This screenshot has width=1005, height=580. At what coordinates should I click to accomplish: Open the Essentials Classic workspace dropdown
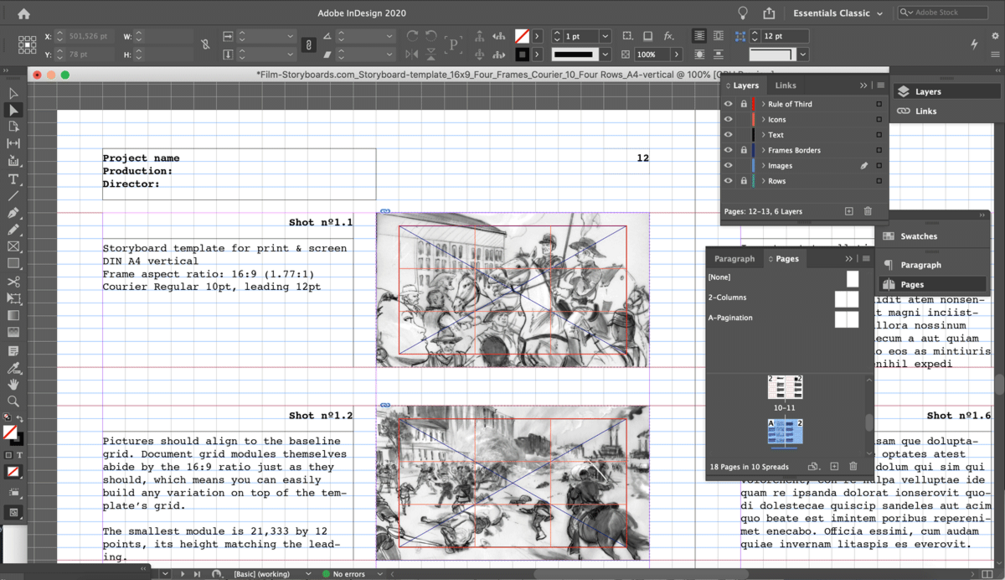838,14
